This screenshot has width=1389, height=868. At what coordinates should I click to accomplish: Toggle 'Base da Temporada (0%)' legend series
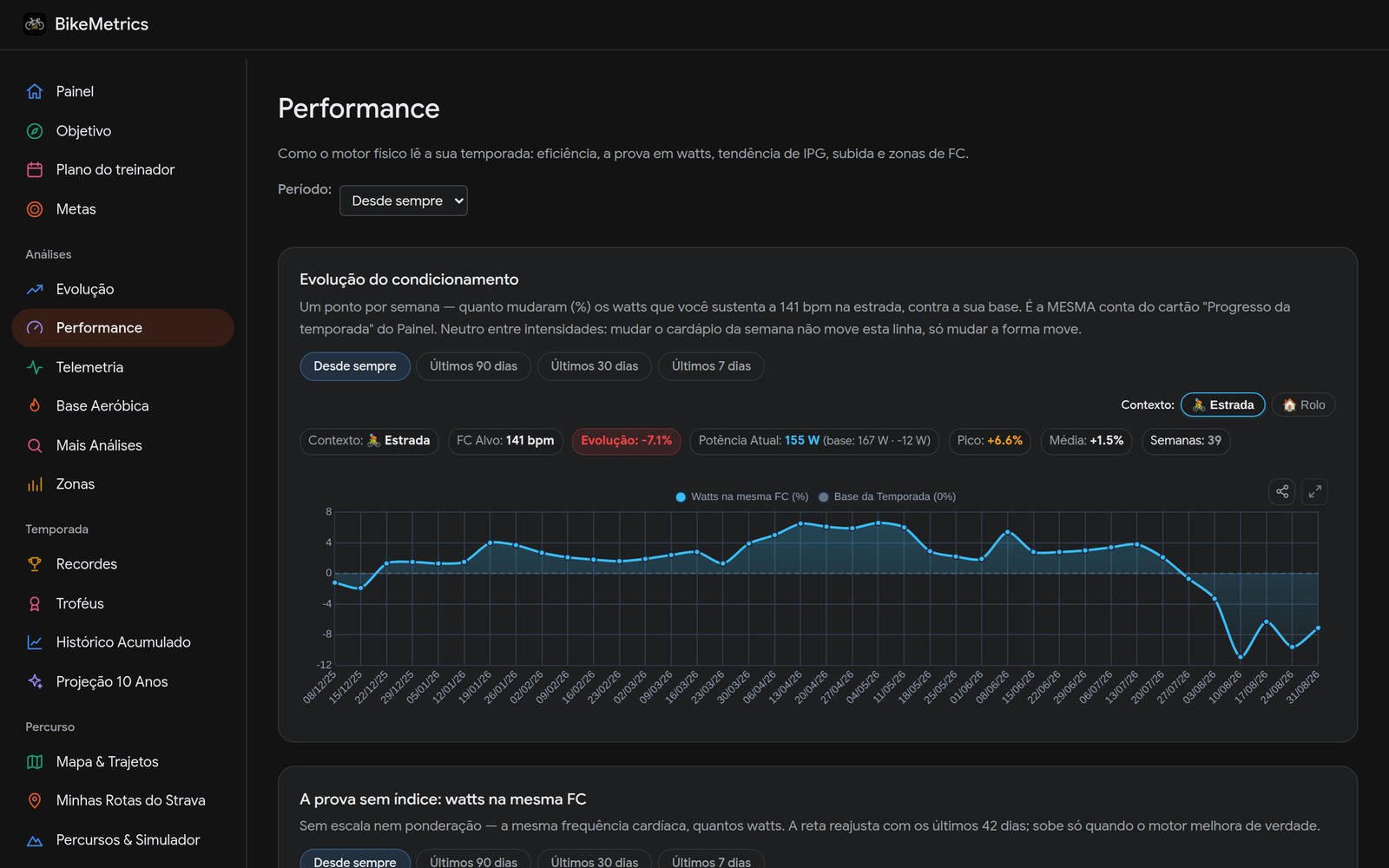click(x=887, y=496)
